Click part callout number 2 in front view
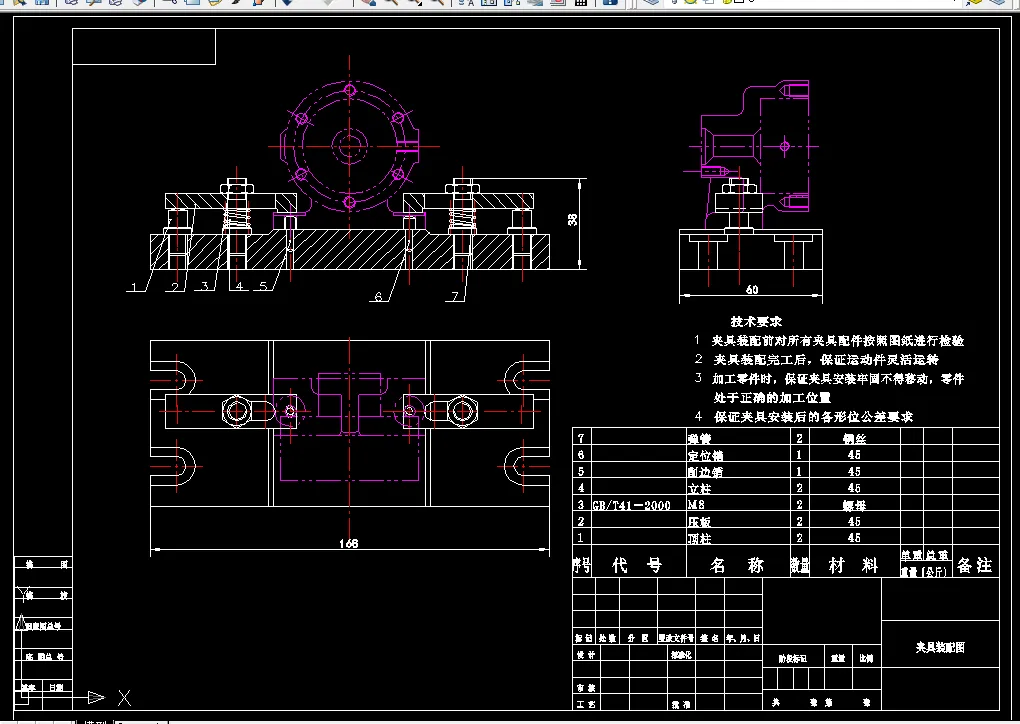Image resolution: width=1020 pixels, height=724 pixels. point(175,286)
